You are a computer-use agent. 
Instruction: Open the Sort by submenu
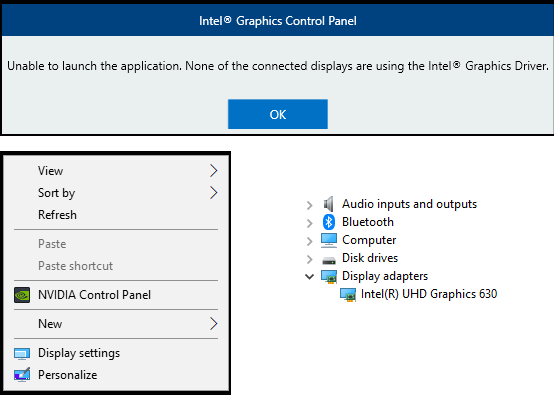(x=116, y=193)
